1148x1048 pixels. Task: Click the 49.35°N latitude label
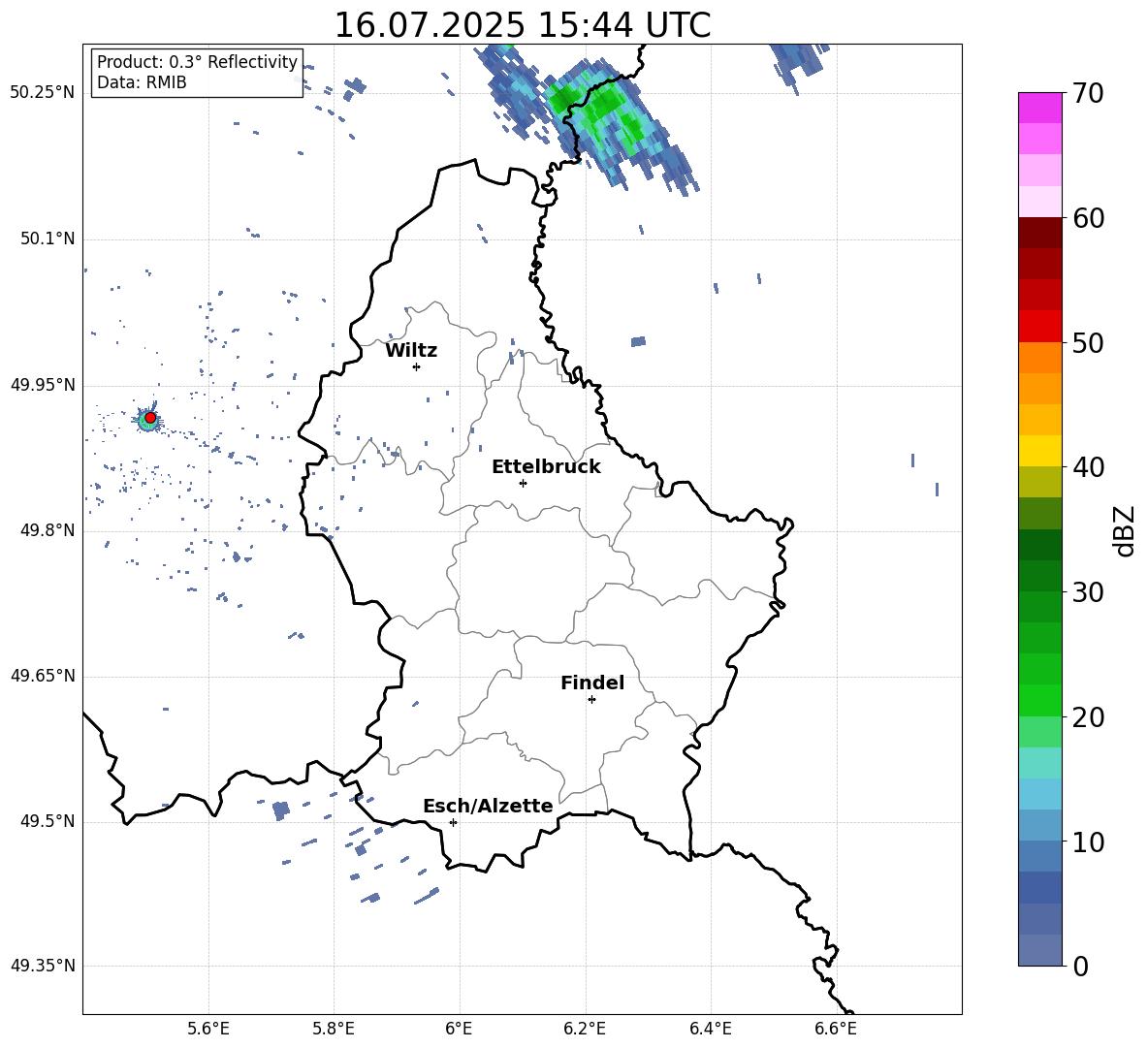click(x=43, y=966)
